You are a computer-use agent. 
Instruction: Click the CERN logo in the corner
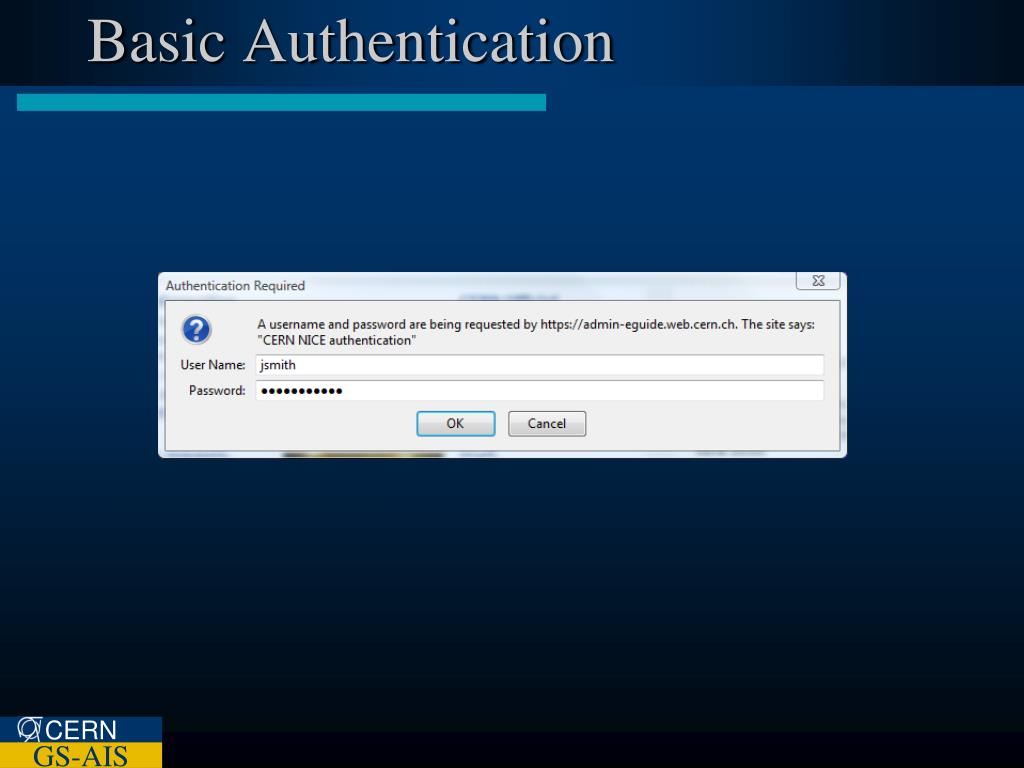67,729
